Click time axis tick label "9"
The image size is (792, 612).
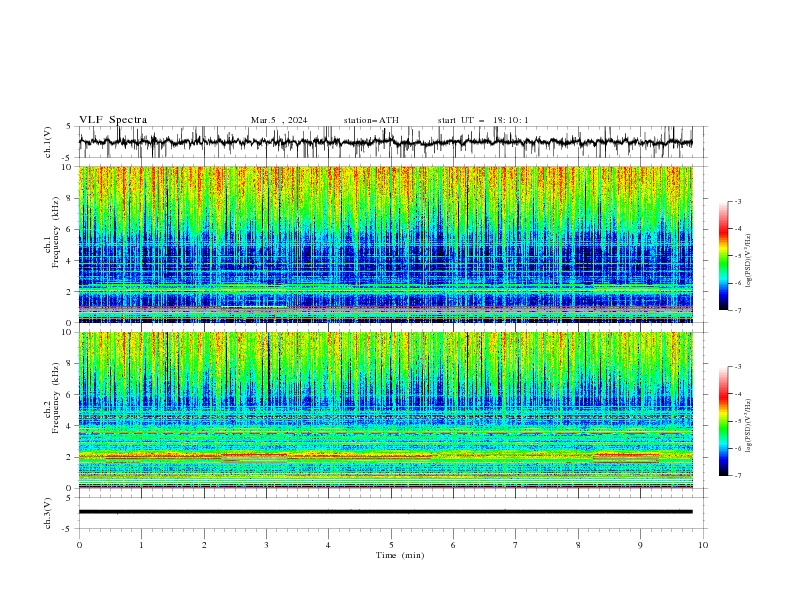640,545
